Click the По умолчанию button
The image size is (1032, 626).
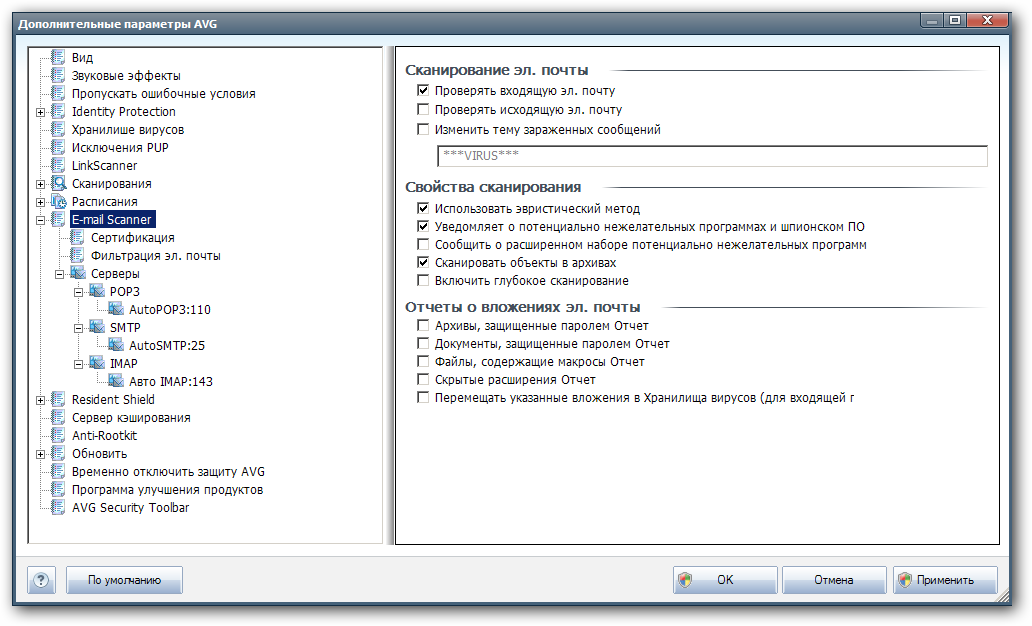(124, 580)
